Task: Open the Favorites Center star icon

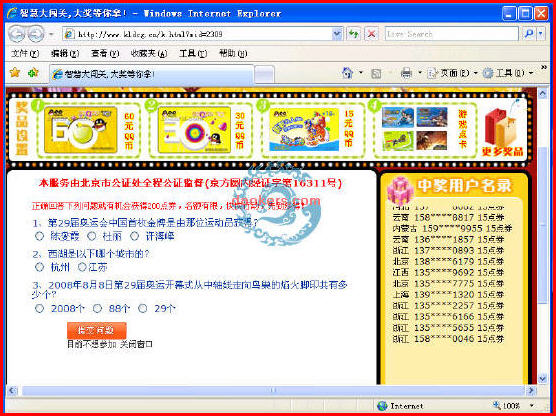Action: pyautogui.click(x=15, y=73)
